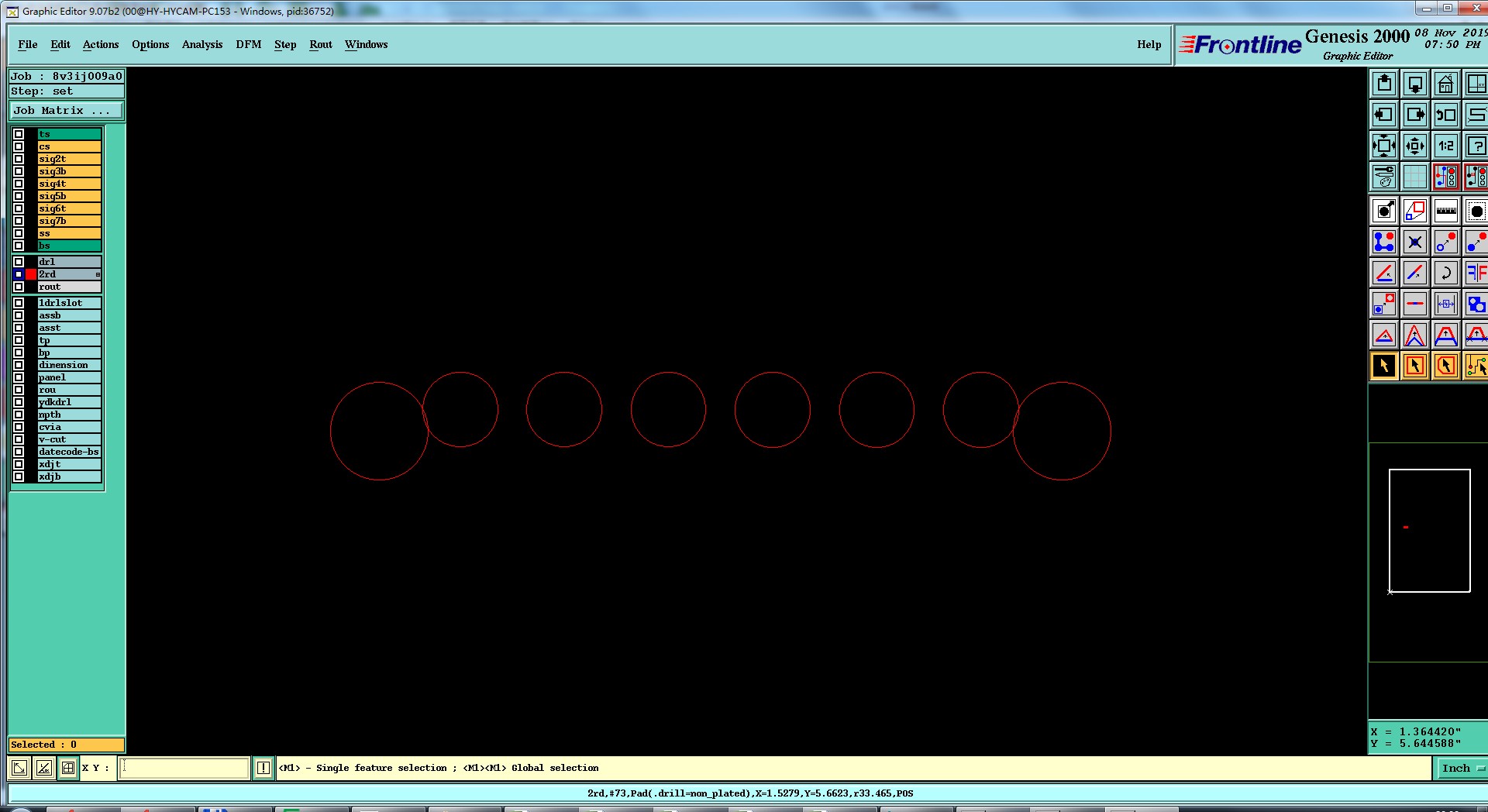Click the dimension spacing icon
Image resolution: width=1488 pixels, height=812 pixels.
[x=1446, y=304]
